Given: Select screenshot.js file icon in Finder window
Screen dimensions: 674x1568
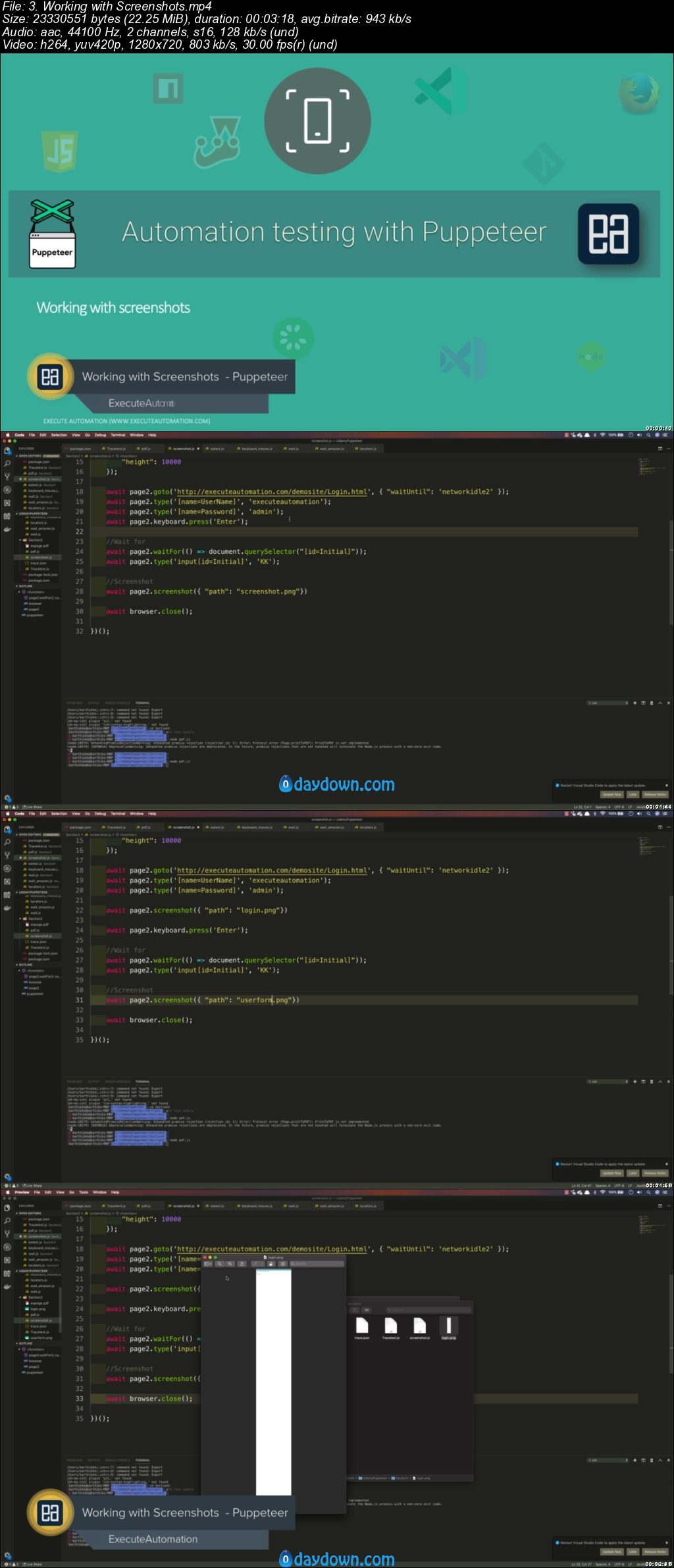Looking at the screenshot, I should point(420,1325).
